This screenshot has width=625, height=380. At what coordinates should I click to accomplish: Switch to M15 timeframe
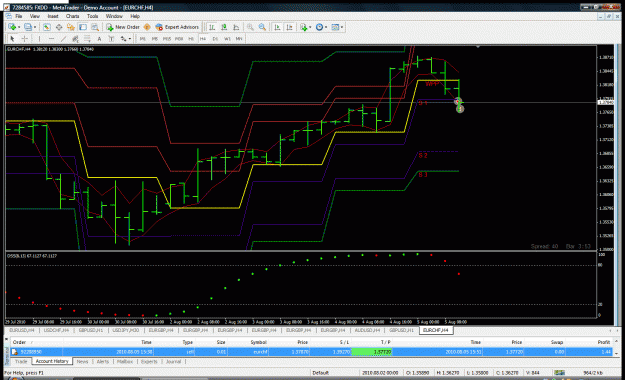167,39
